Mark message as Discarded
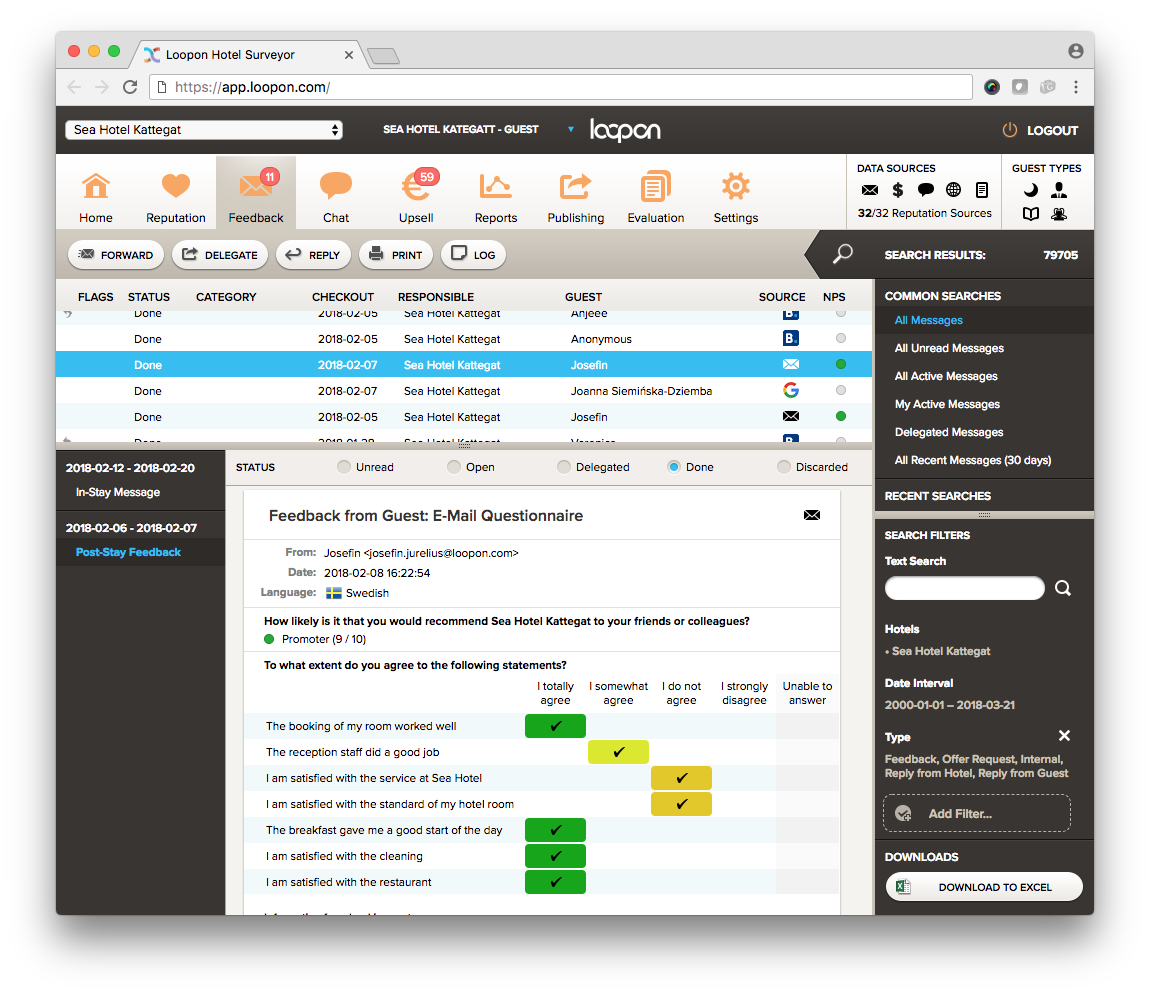 pos(784,467)
